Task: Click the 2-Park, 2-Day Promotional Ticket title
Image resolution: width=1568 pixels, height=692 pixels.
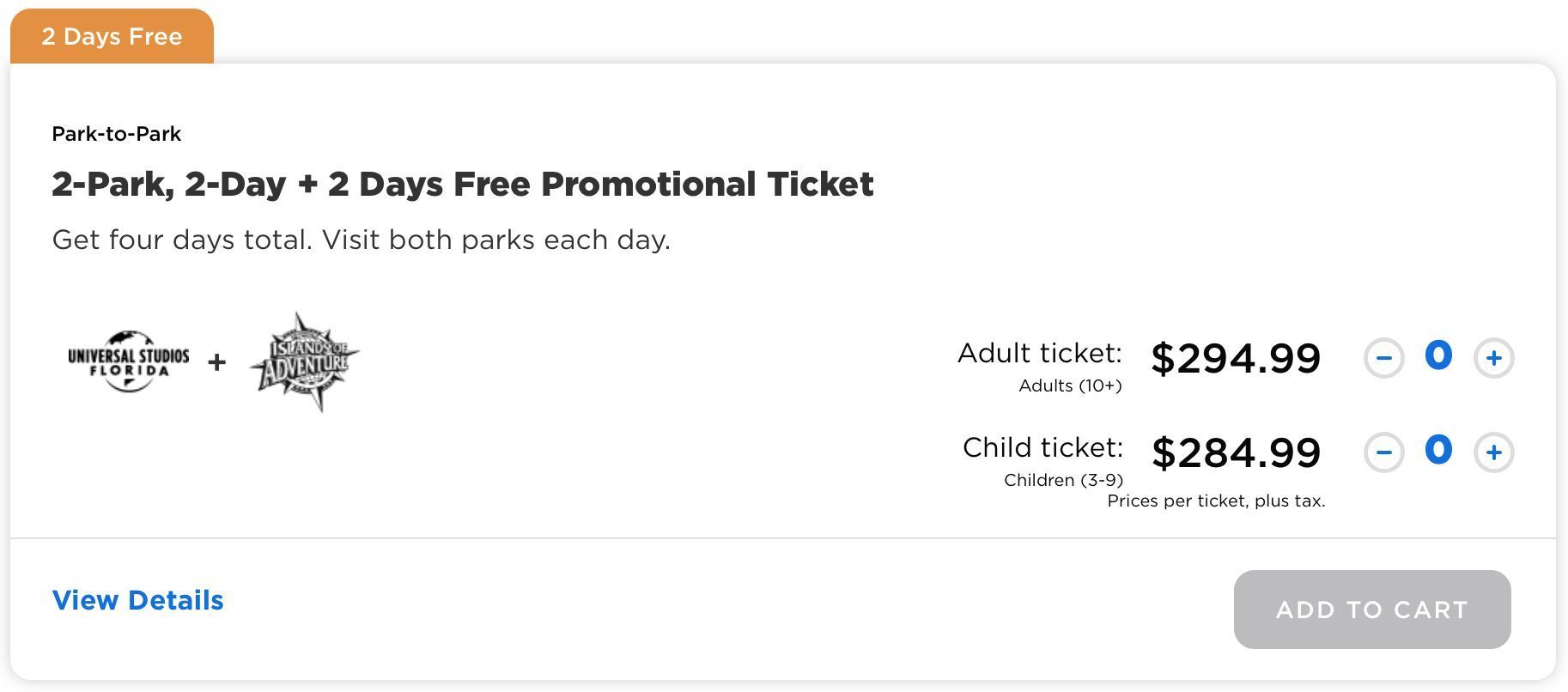Action: (x=463, y=185)
